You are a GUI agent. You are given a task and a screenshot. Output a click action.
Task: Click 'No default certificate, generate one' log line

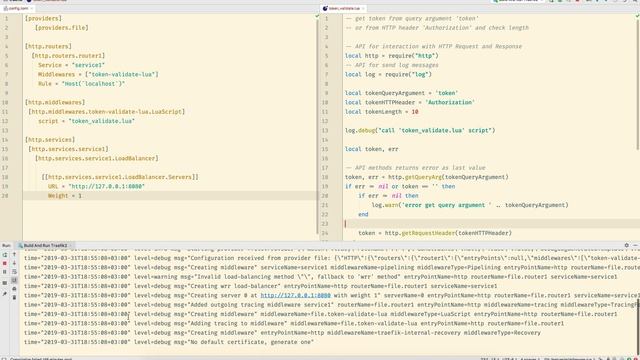(x=169, y=342)
